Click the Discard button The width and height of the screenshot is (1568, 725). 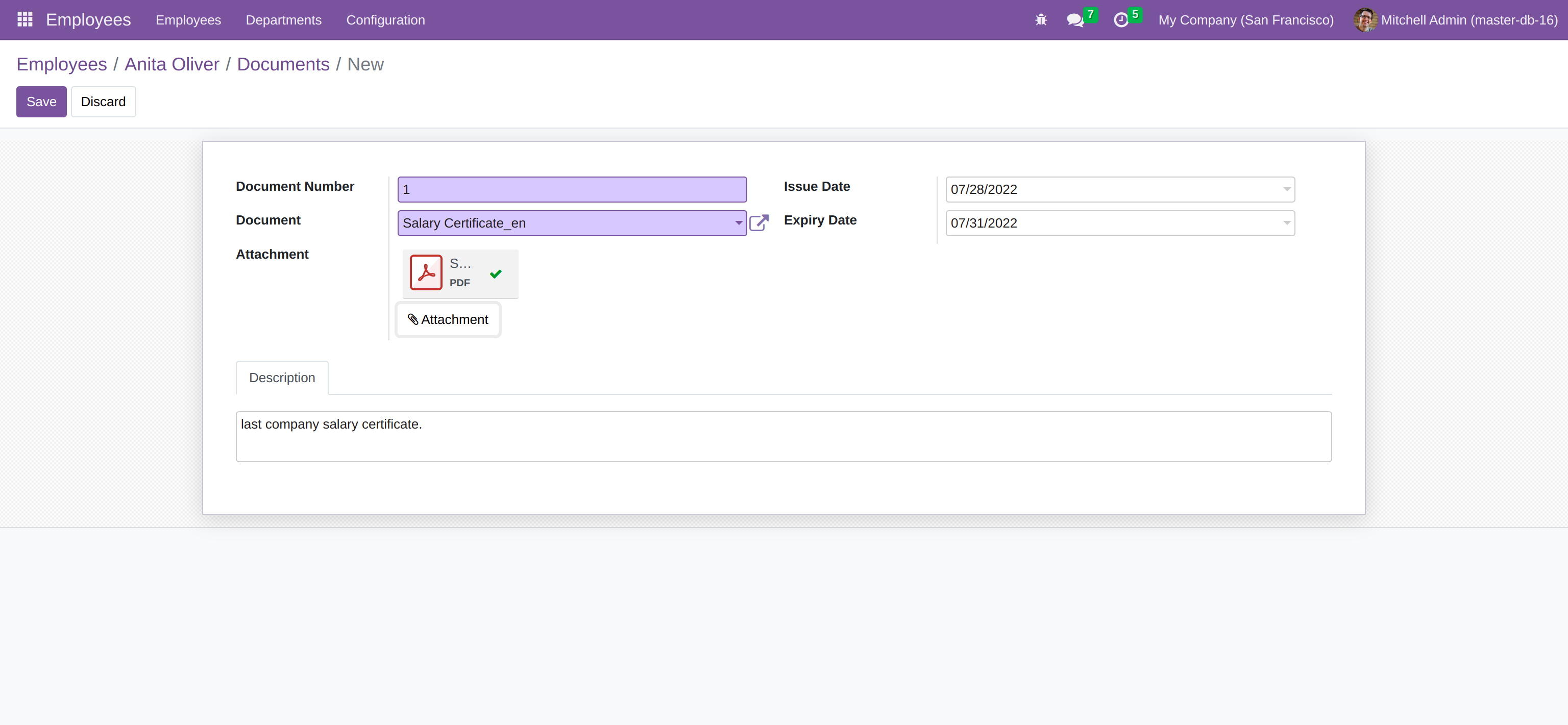click(x=104, y=102)
